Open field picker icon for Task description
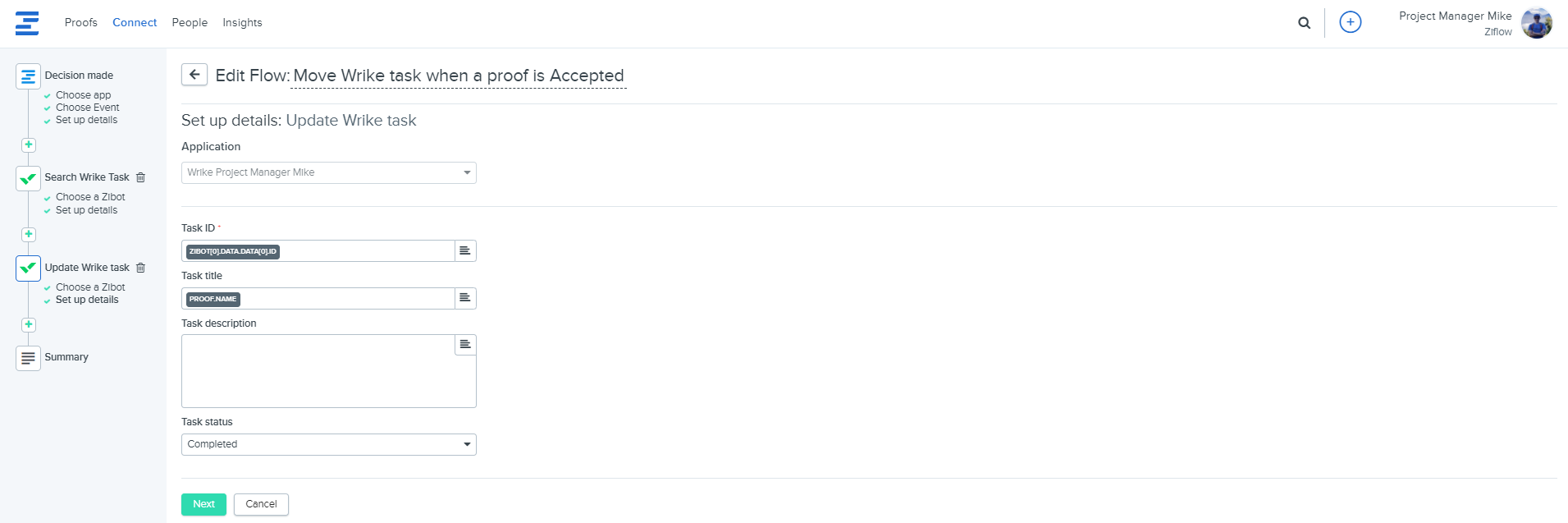Screen dimensions: 1568x523 465,345
